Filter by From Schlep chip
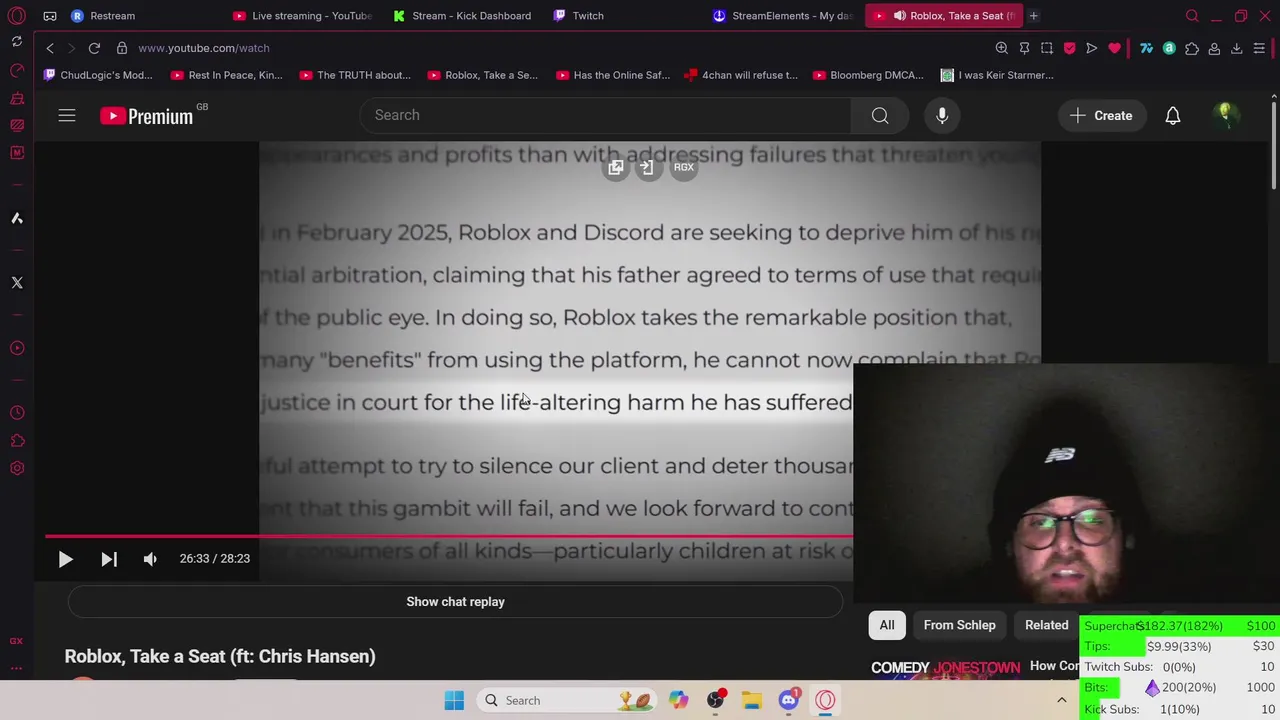Image resolution: width=1280 pixels, height=720 pixels. point(959,625)
